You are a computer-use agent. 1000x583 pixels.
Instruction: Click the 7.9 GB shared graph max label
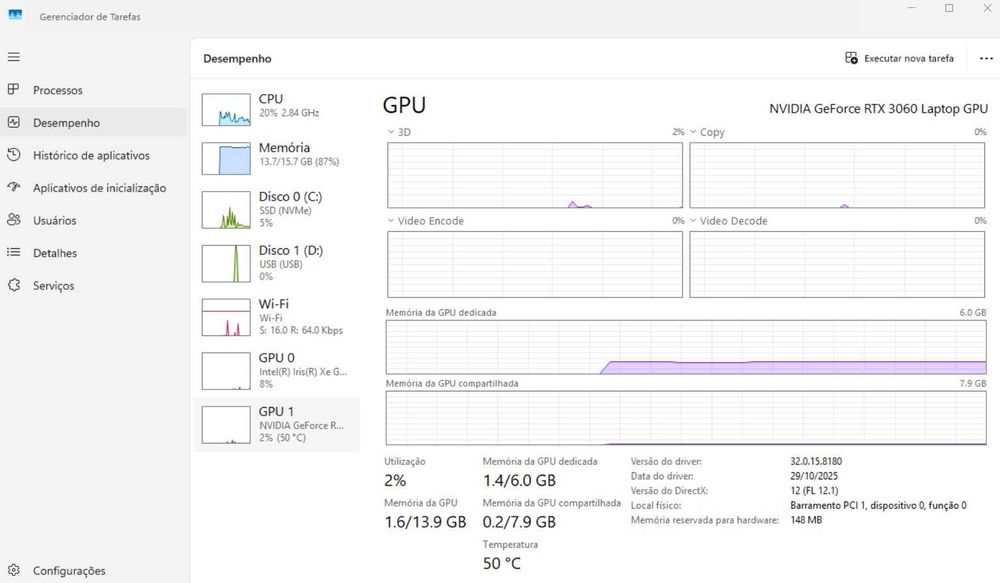click(x=973, y=383)
